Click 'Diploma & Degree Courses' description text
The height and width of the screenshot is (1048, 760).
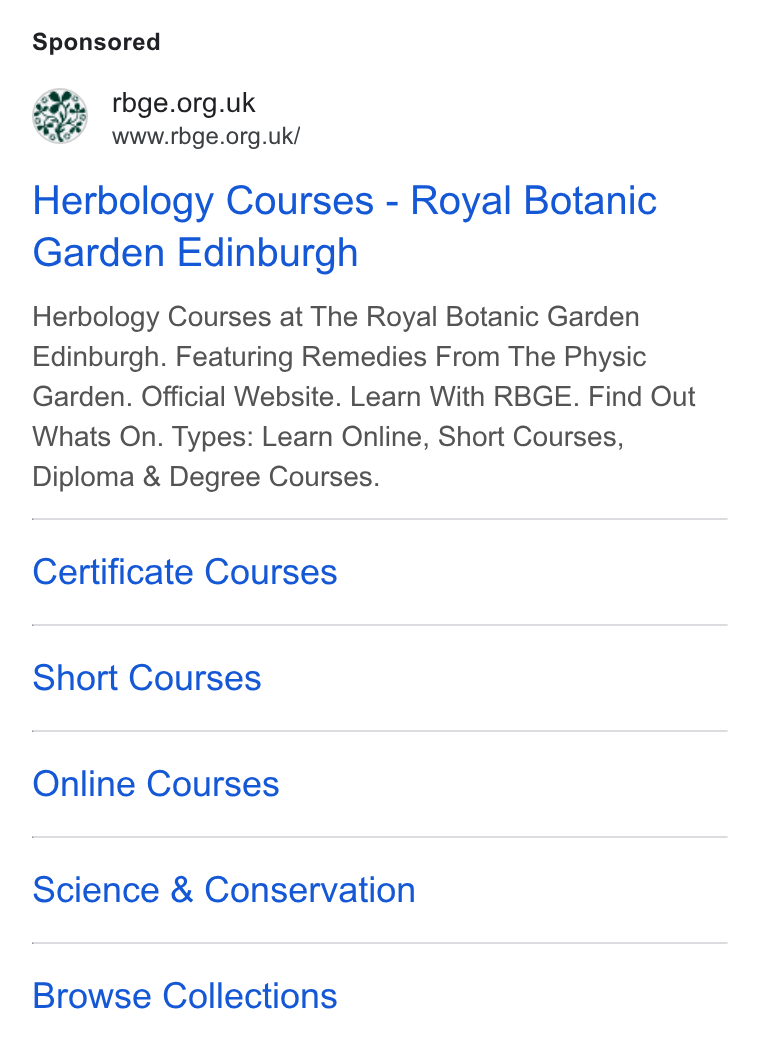point(206,477)
